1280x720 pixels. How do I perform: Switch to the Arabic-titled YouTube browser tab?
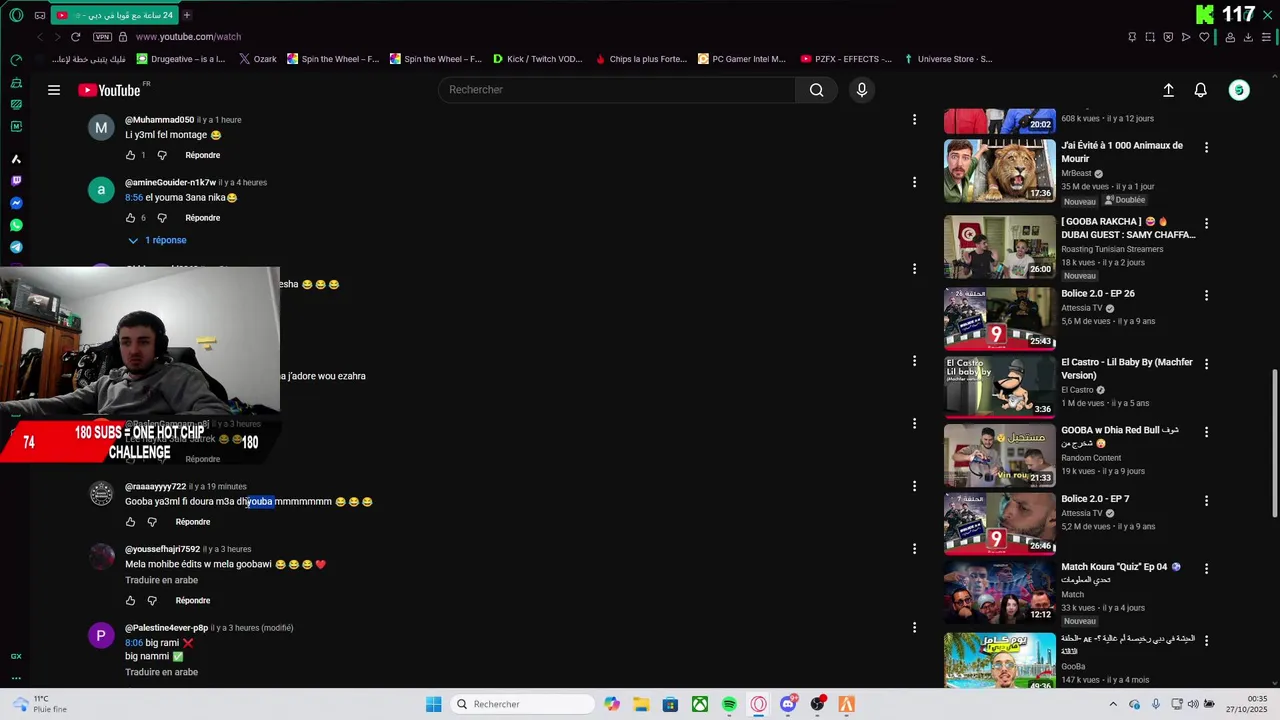tap(114, 15)
